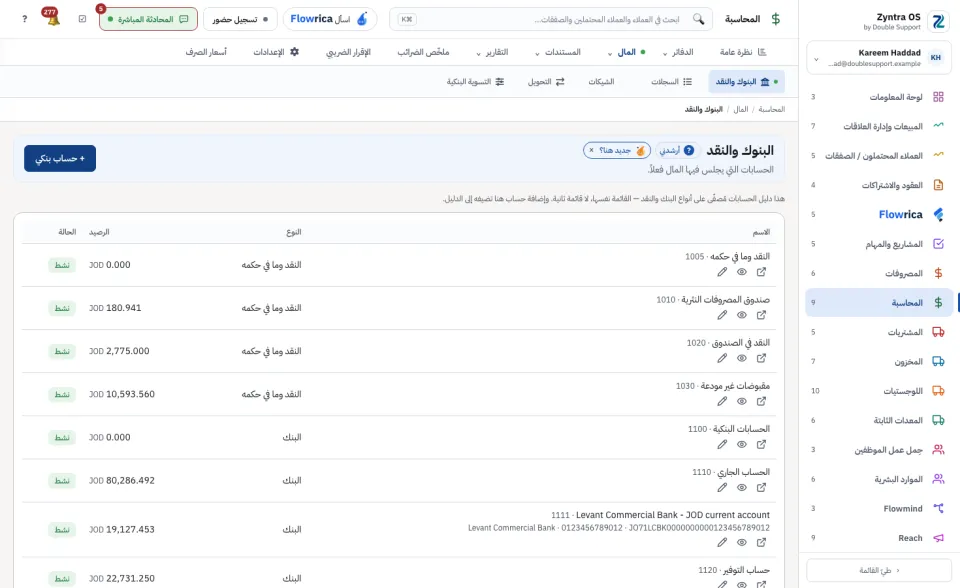View صندوق المصروفات النثرية 1010 with eye icon
This screenshot has width=960, height=588.
[x=741, y=315]
